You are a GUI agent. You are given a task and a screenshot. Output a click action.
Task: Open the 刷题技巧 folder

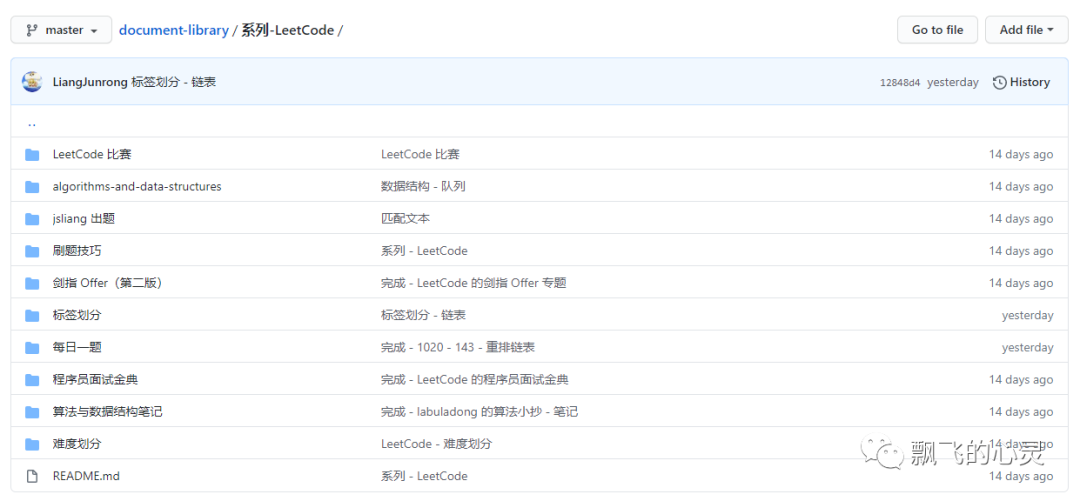[x=76, y=251]
